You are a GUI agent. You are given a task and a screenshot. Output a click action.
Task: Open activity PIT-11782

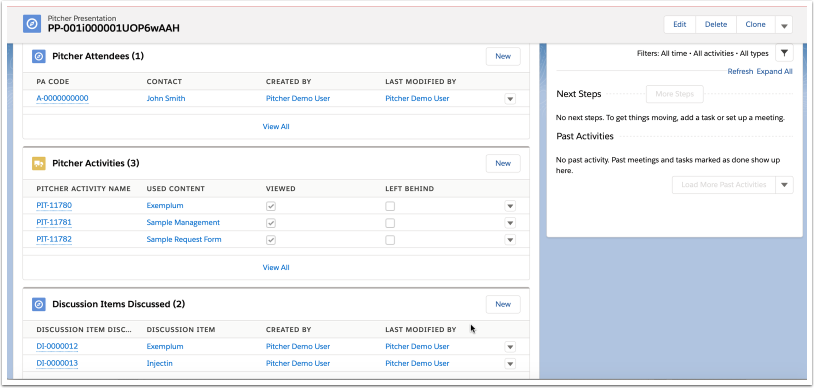click(54, 239)
